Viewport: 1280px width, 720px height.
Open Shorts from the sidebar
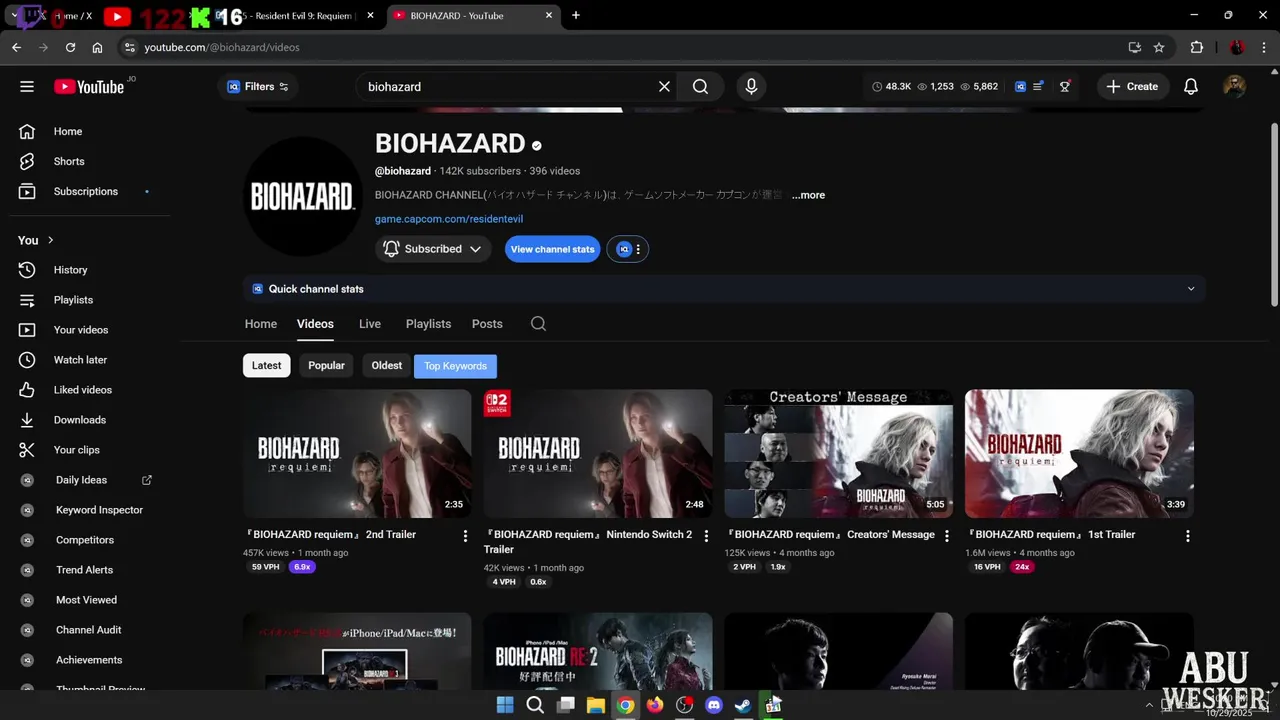[x=69, y=161]
